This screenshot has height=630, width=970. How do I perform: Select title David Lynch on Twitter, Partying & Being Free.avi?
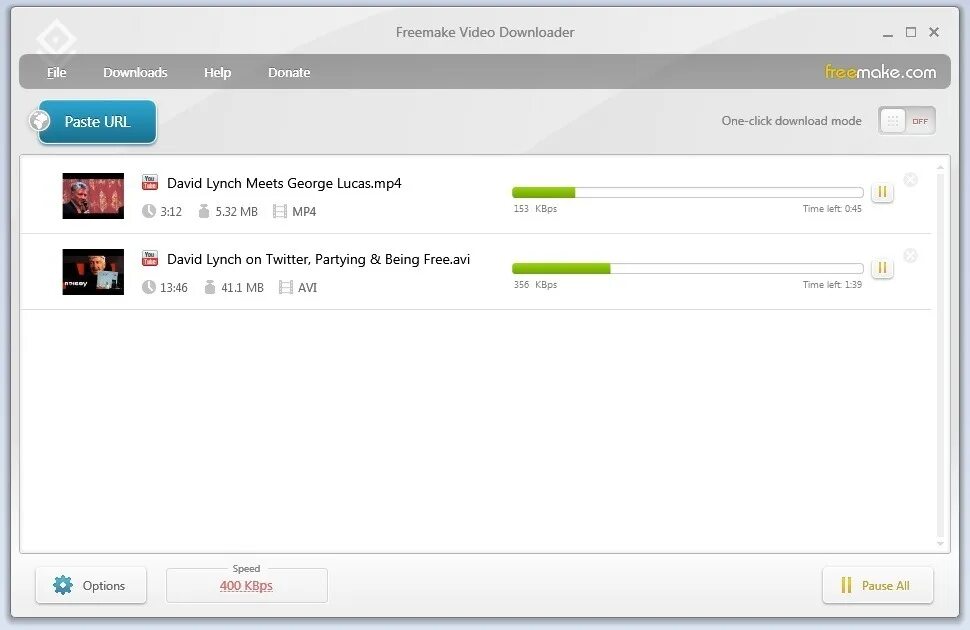(319, 259)
